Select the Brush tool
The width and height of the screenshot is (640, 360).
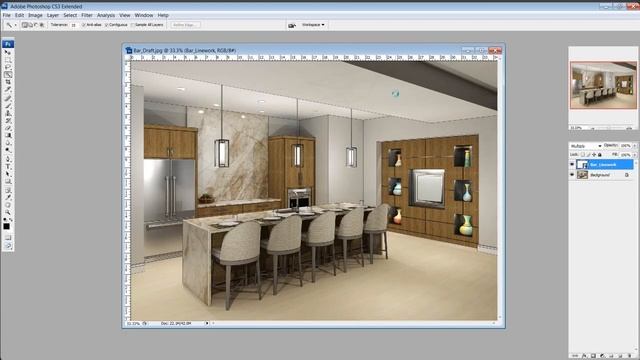click(8, 106)
